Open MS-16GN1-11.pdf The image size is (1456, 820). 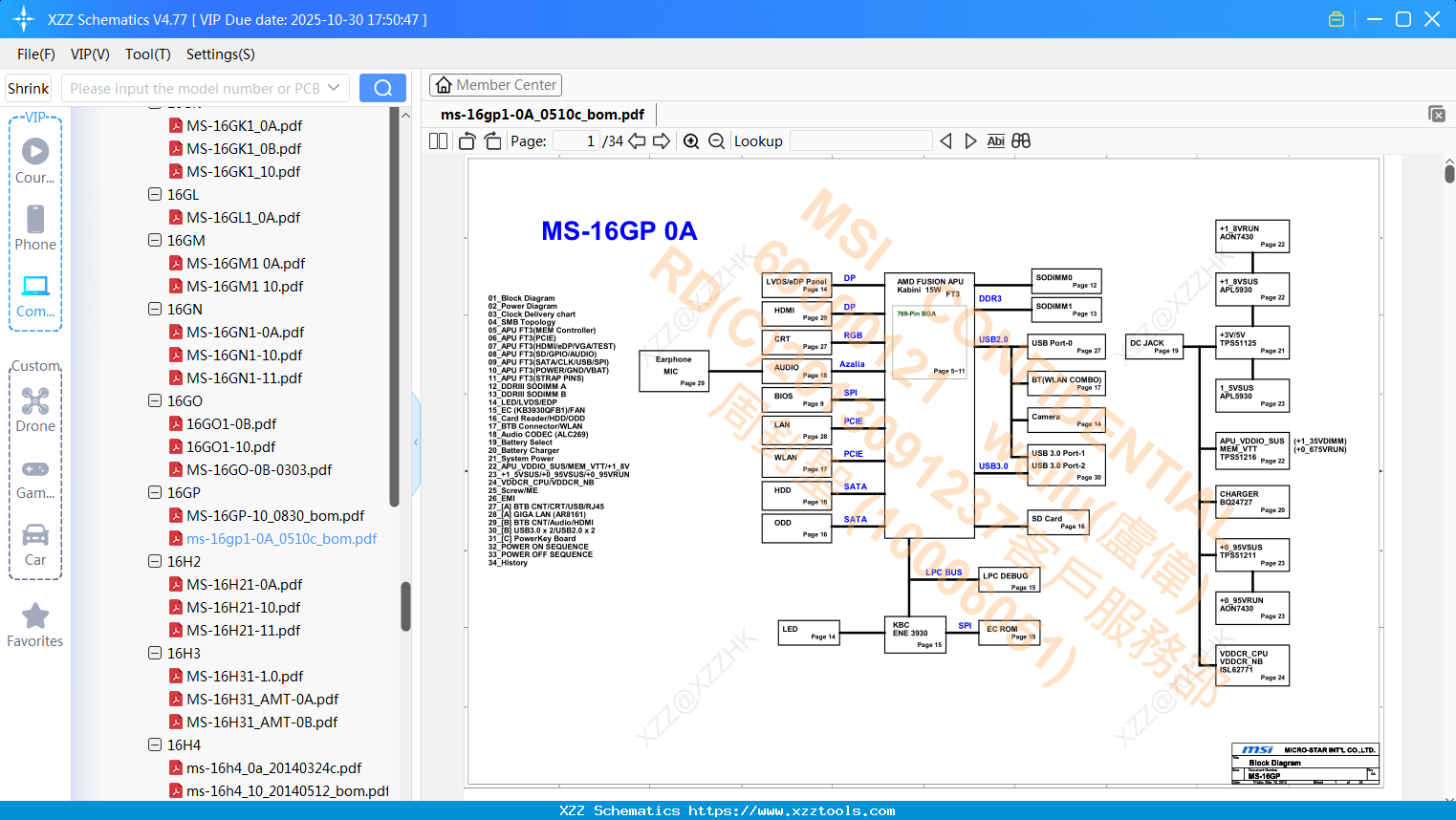(244, 378)
